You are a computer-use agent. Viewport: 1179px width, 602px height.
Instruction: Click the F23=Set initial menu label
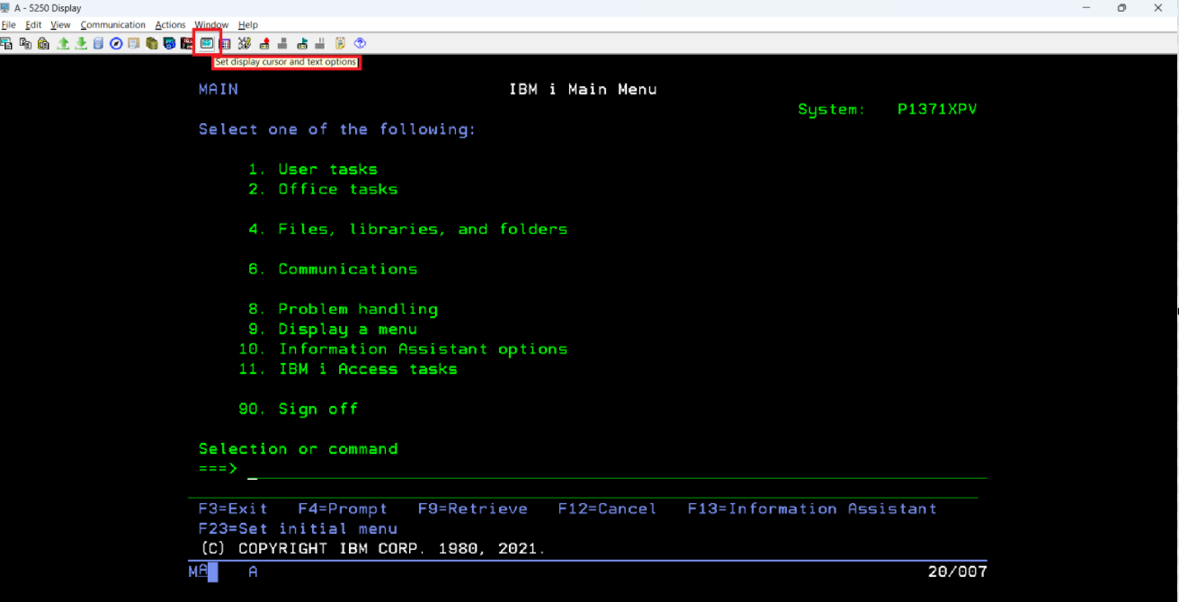tap(298, 529)
